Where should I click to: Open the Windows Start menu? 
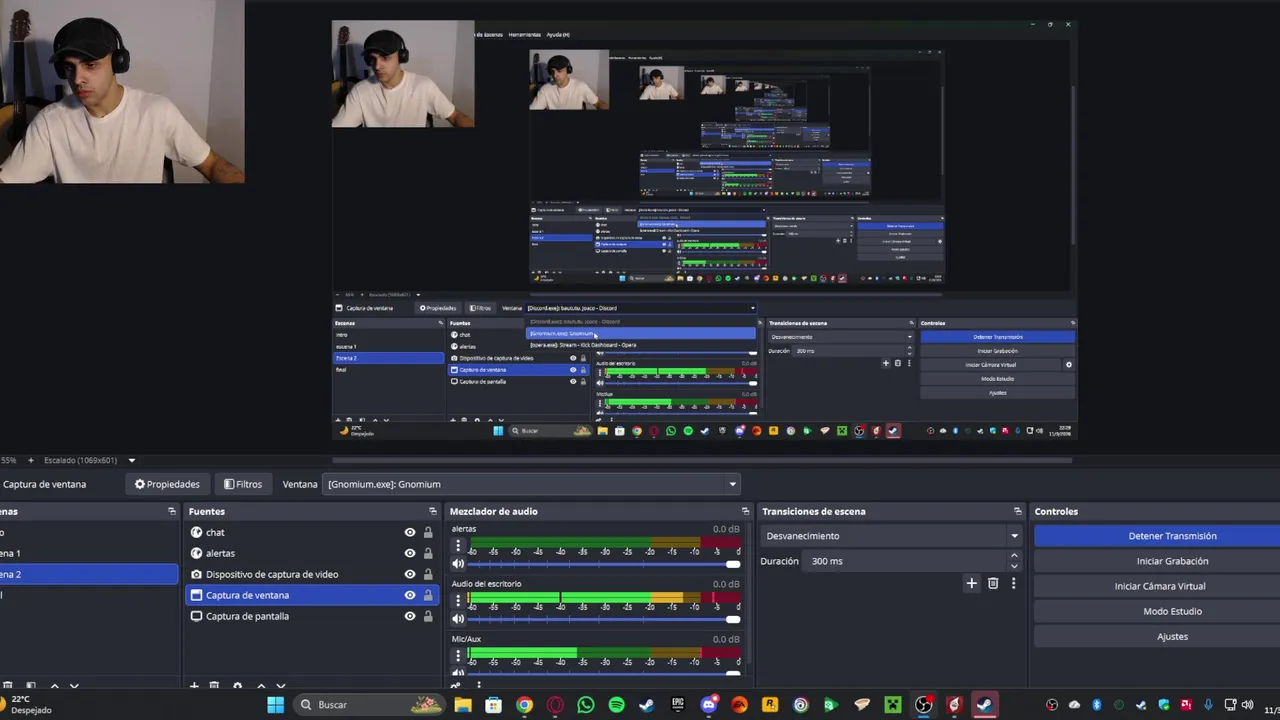275,705
